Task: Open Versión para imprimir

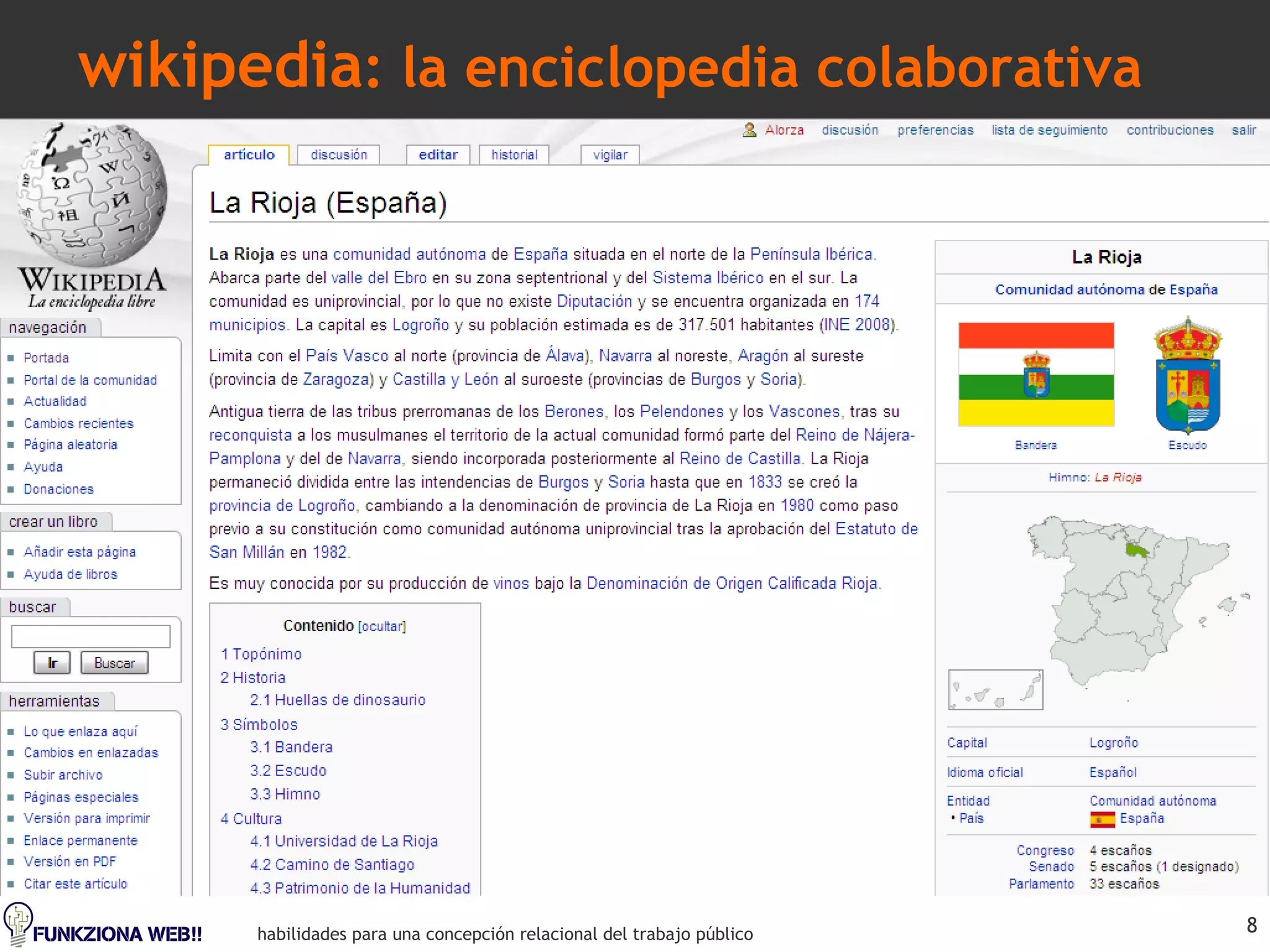Action: click(x=87, y=818)
